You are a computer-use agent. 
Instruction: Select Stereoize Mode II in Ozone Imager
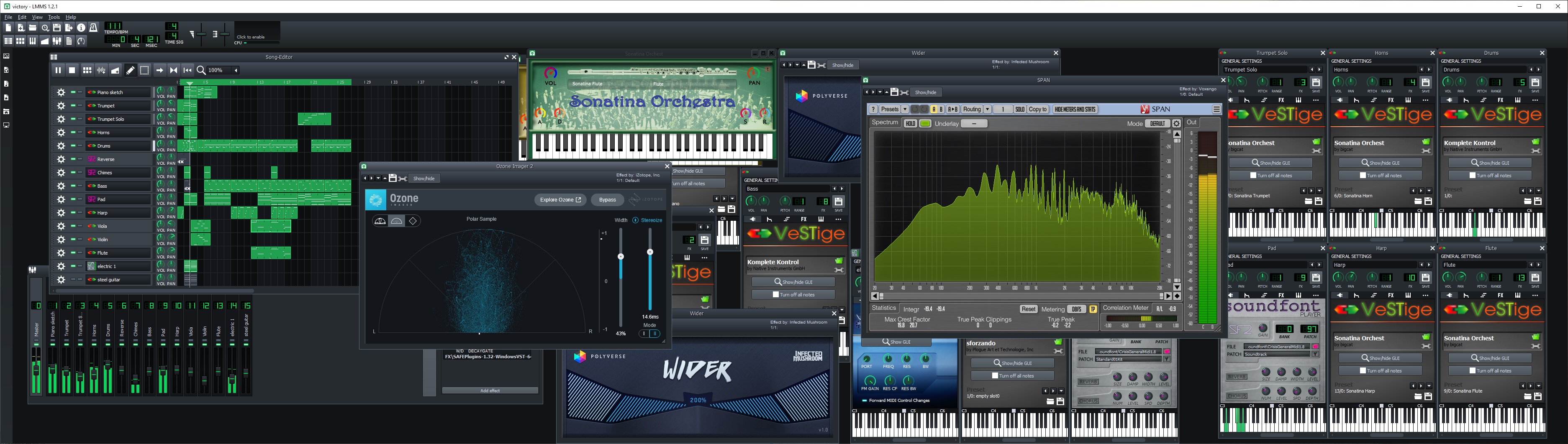[655, 333]
